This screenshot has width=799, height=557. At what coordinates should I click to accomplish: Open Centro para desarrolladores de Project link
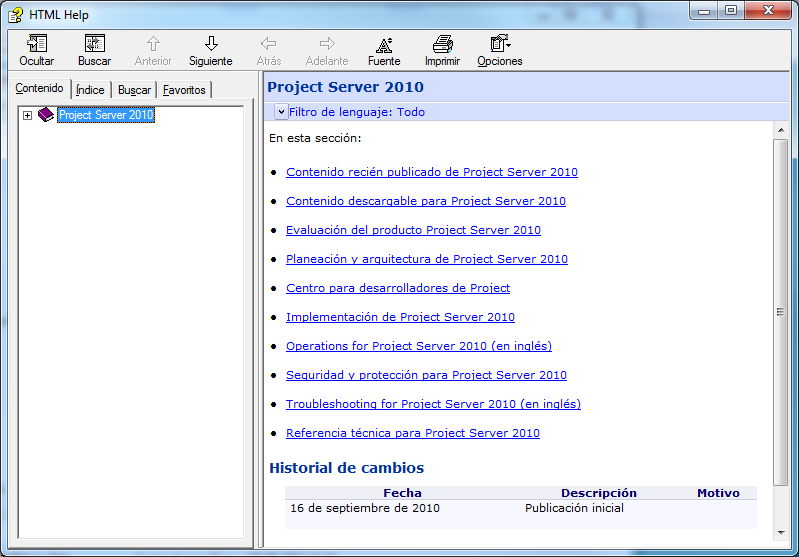[397, 288]
